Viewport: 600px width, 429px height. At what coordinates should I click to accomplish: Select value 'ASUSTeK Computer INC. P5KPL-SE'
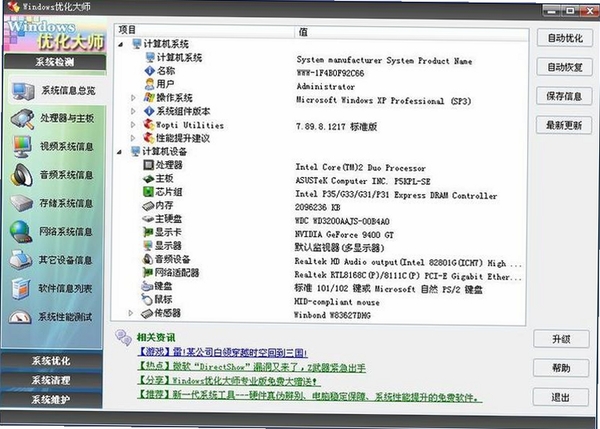pyautogui.click(x=363, y=181)
